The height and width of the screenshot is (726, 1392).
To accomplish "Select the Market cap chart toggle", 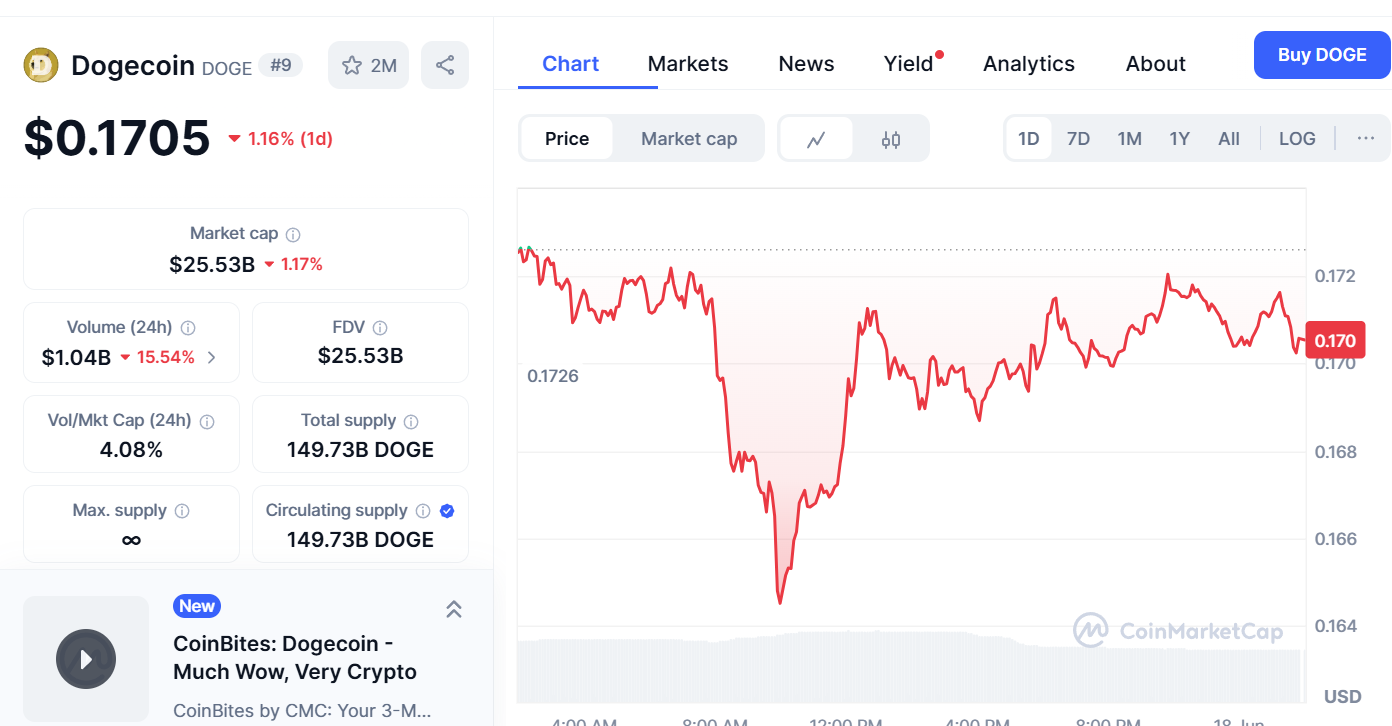I will [x=689, y=139].
